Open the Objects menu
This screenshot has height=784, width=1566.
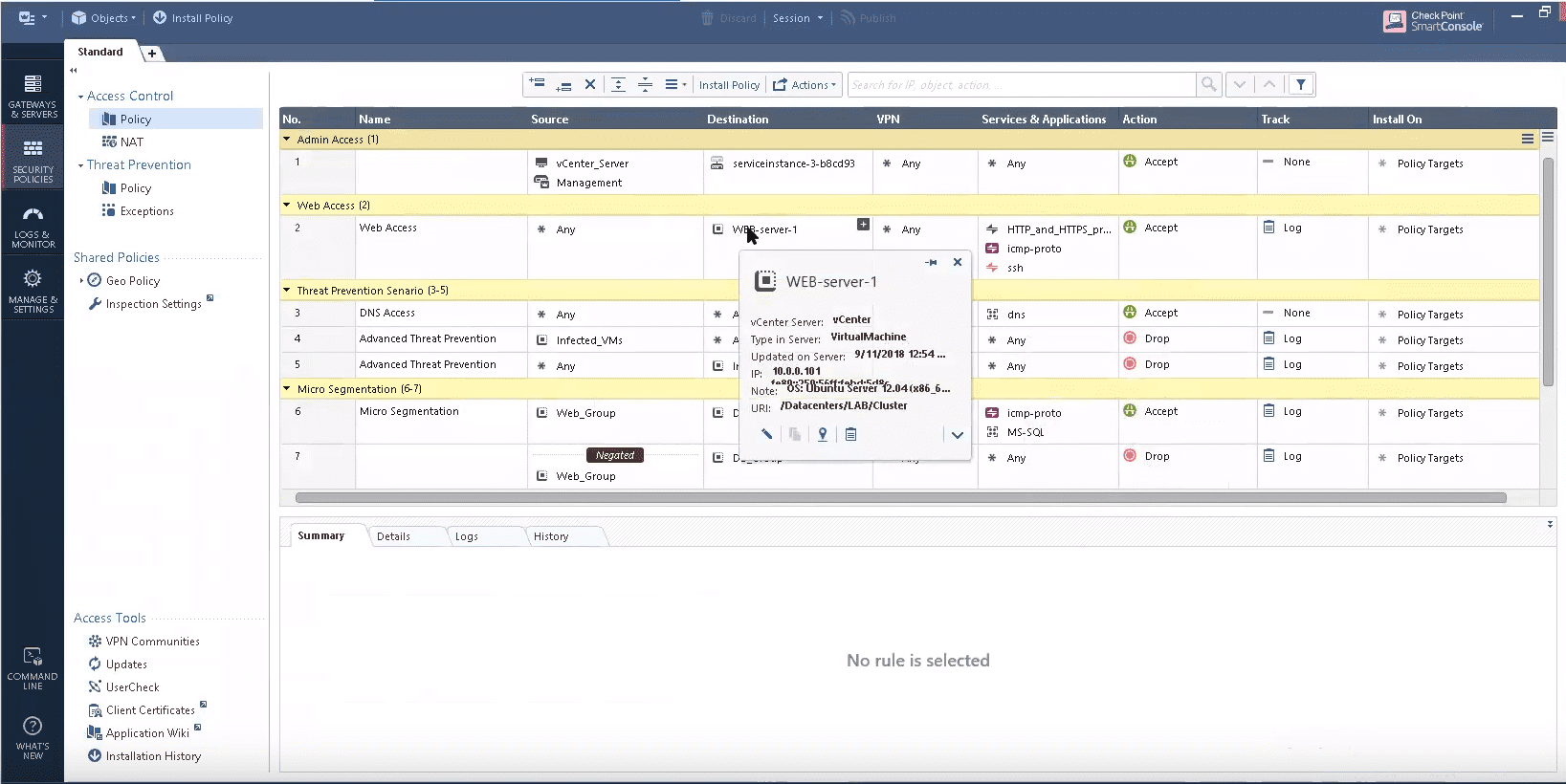(103, 18)
